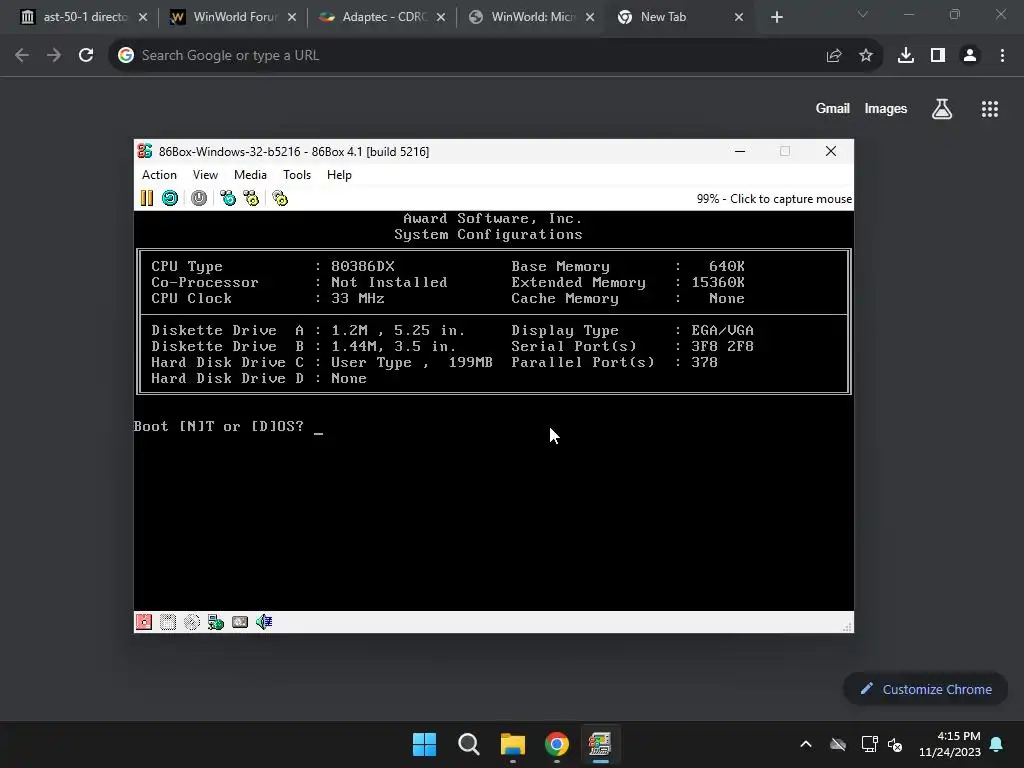Open the clock showing 4:15 PM
Viewport: 1024px width, 768px height.
pos(950,744)
